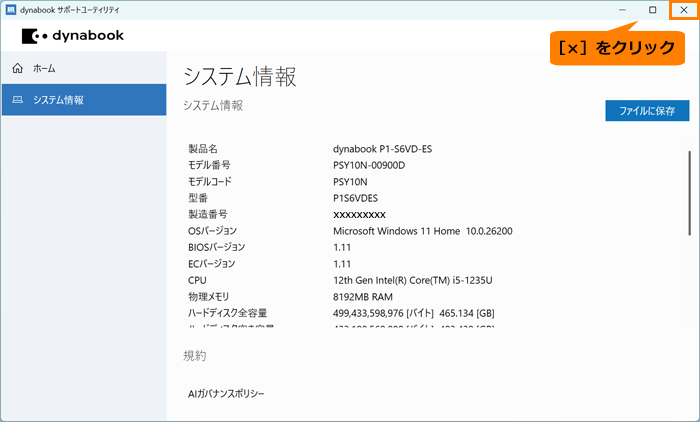Click the 製品名 value dynabook P1-S6VD-ES

coord(382,149)
